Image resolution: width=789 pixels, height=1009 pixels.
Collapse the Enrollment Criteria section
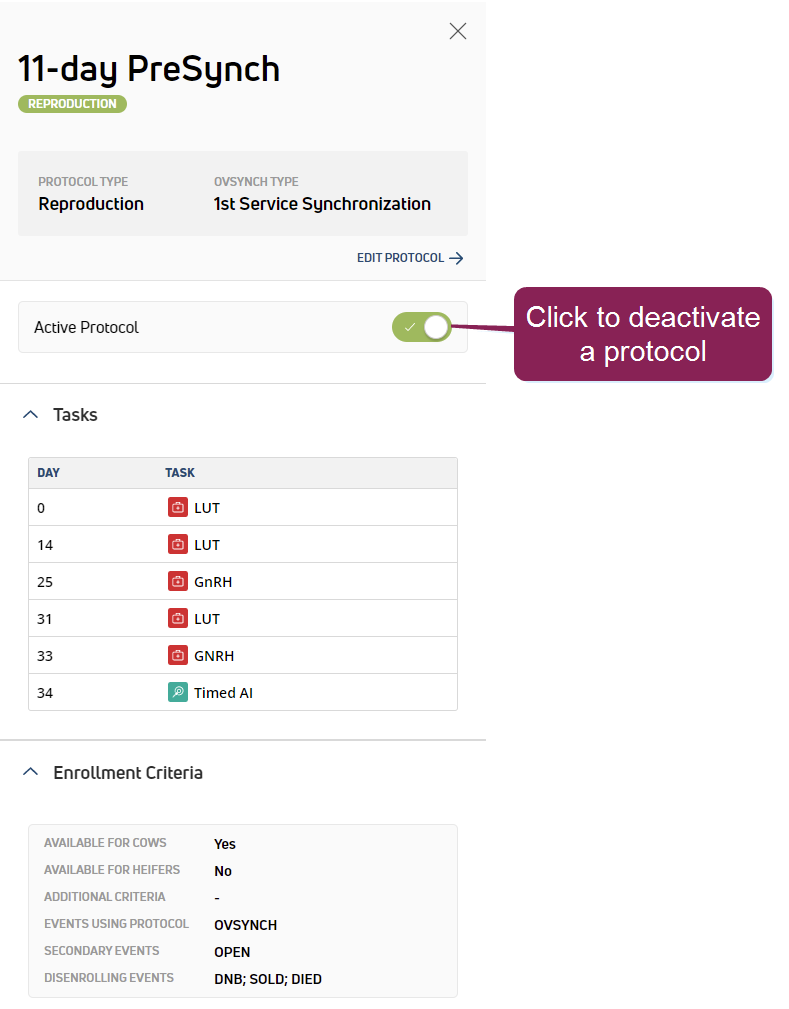pyautogui.click(x=30, y=772)
